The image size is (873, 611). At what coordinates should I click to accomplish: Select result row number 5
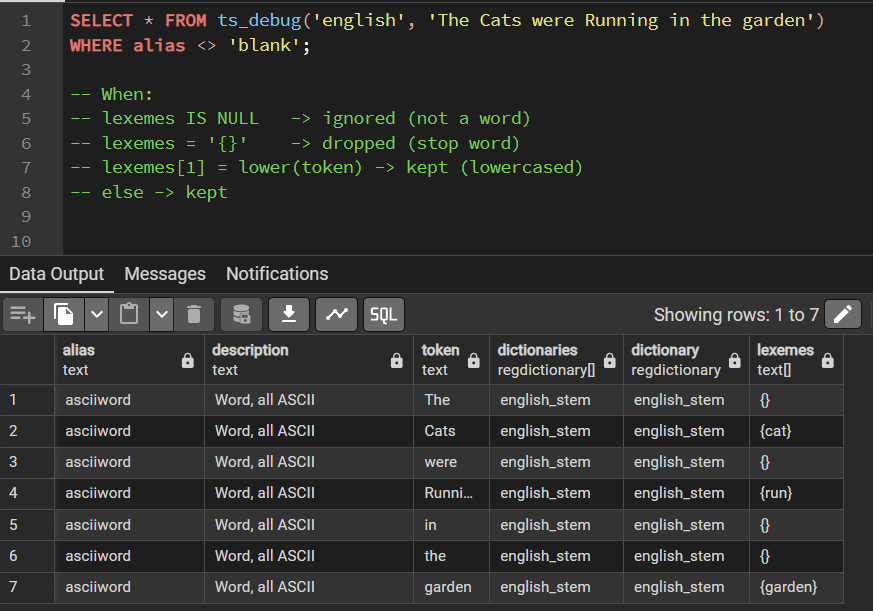point(27,525)
